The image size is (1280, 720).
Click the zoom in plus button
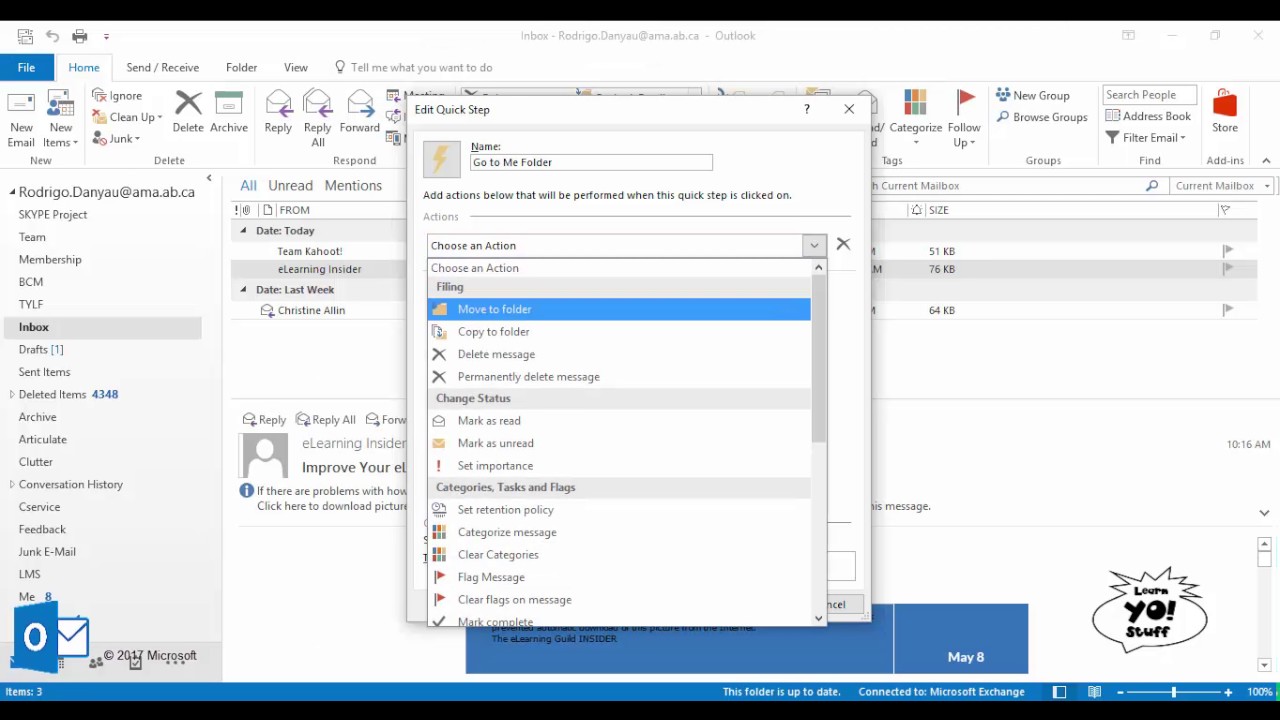pos(1228,692)
